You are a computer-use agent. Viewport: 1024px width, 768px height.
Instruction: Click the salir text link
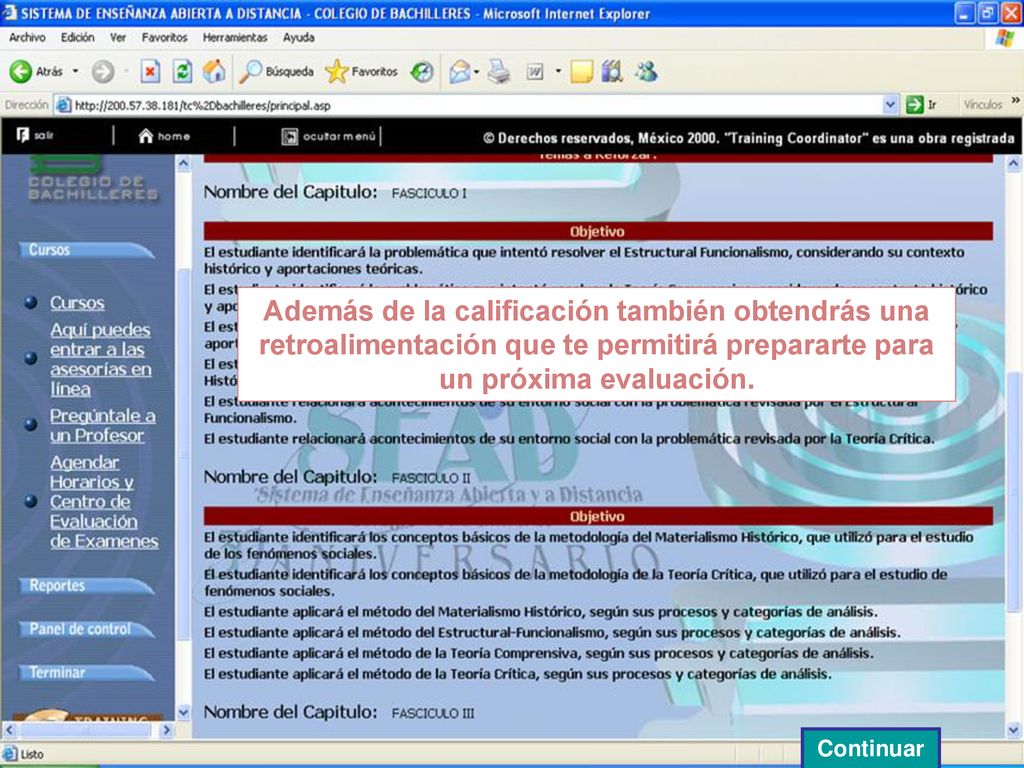[44, 136]
